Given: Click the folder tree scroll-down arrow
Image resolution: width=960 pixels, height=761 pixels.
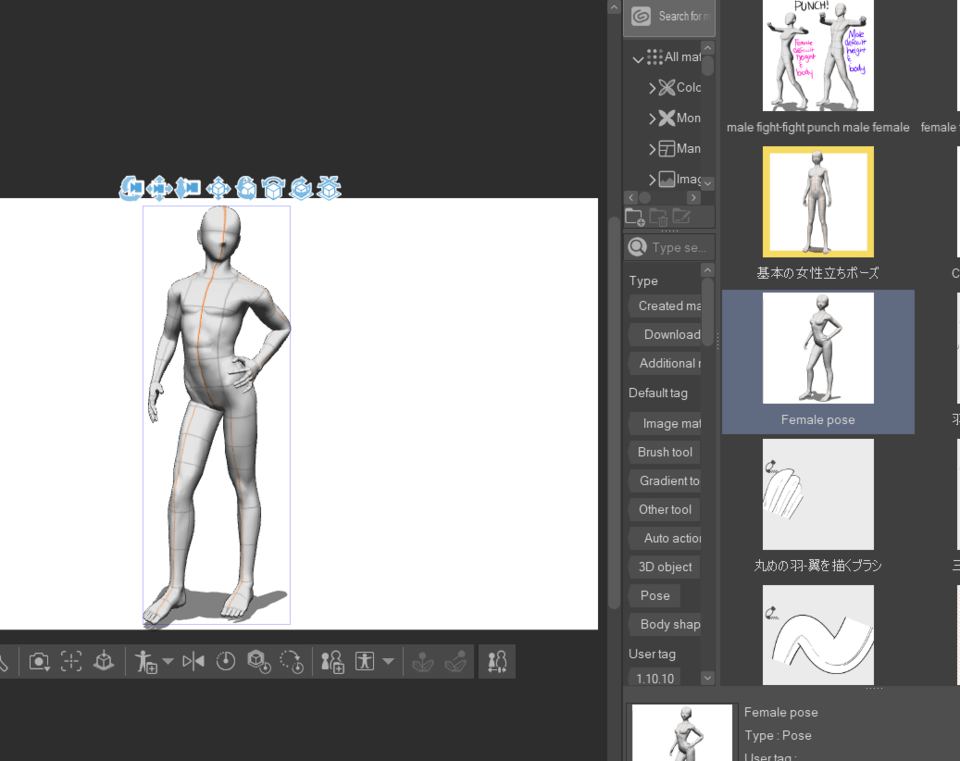Looking at the screenshot, I should pos(708,183).
